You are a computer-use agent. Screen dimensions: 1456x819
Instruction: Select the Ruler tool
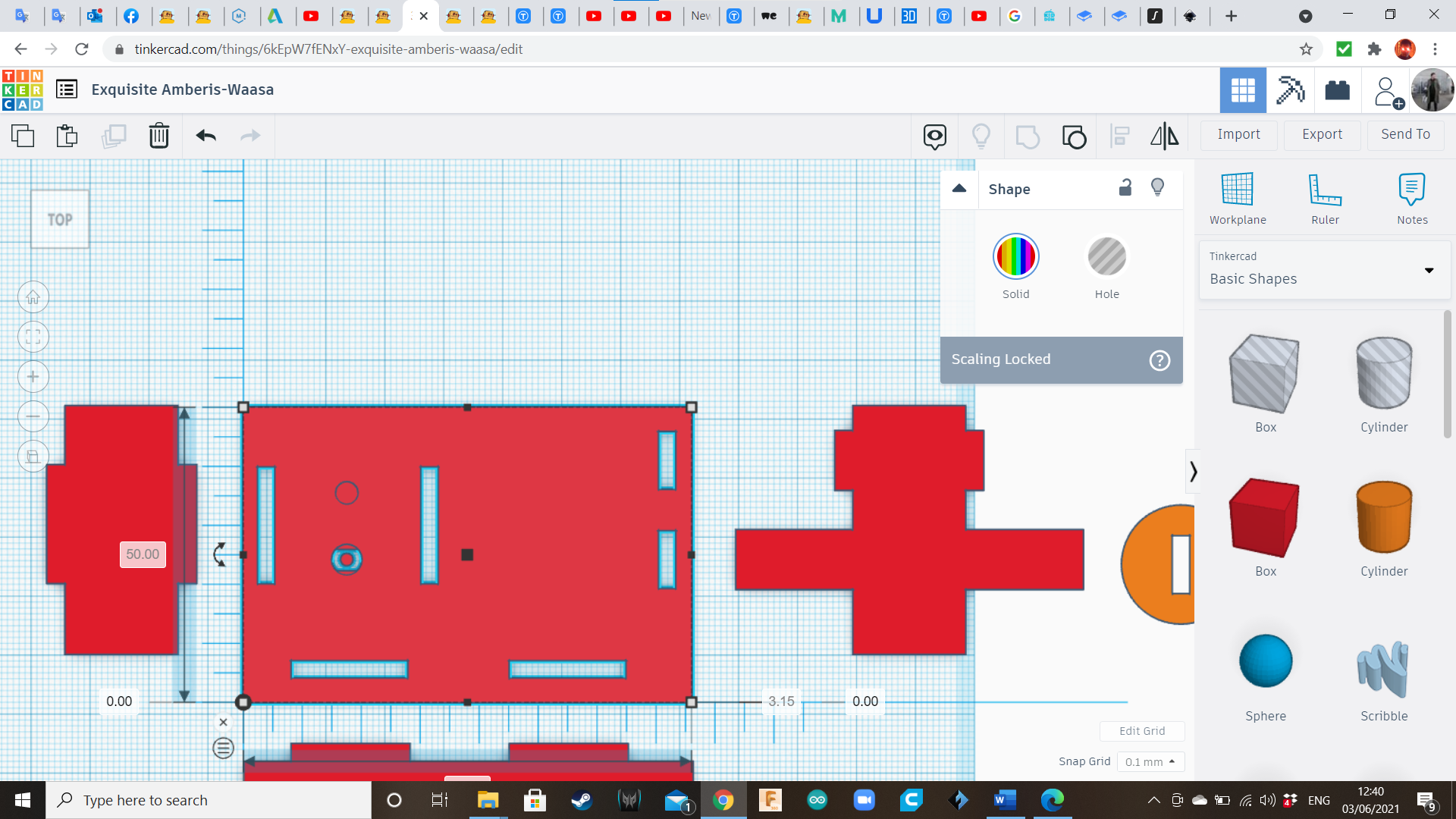(x=1324, y=197)
